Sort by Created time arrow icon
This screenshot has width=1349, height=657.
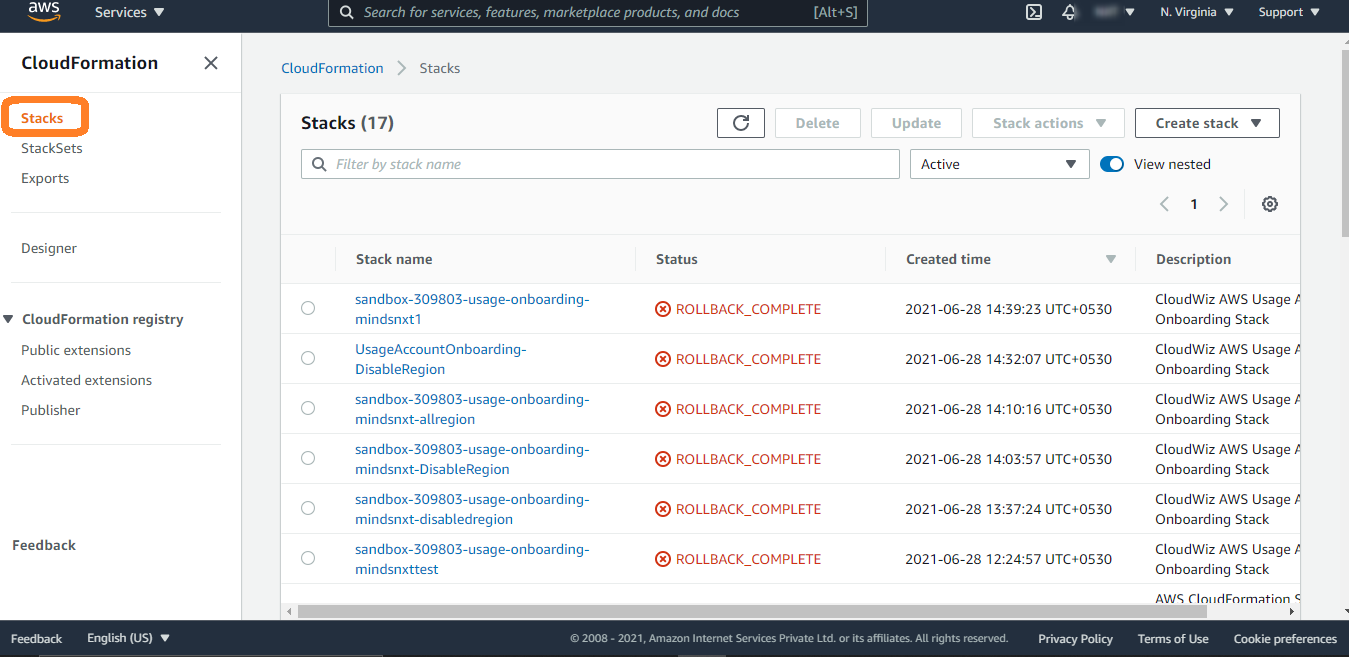click(x=1110, y=259)
